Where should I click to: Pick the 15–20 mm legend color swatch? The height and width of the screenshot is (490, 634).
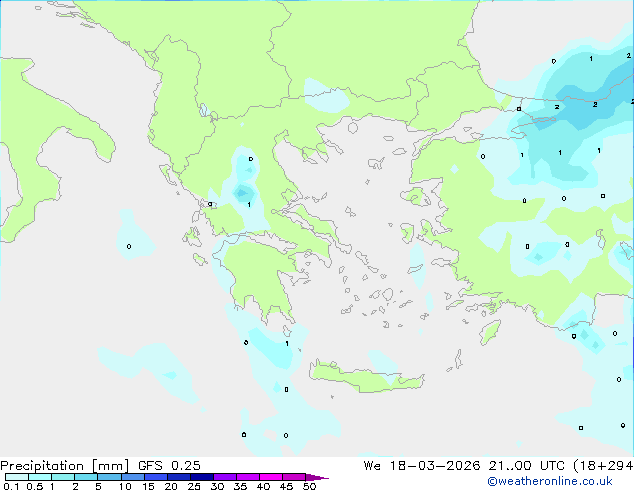(x=155, y=477)
